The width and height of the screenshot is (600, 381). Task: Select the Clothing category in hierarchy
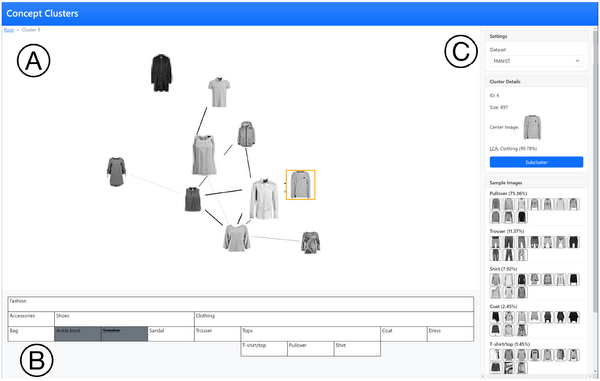click(x=334, y=319)
